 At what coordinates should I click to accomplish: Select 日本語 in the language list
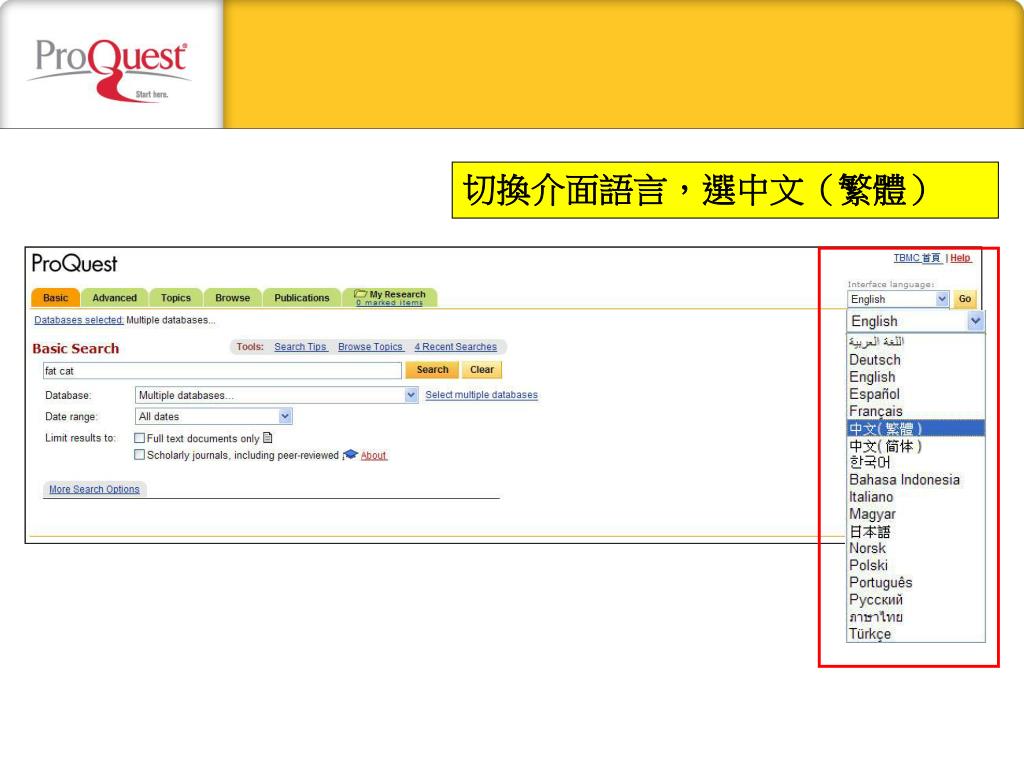click(916, 532)
